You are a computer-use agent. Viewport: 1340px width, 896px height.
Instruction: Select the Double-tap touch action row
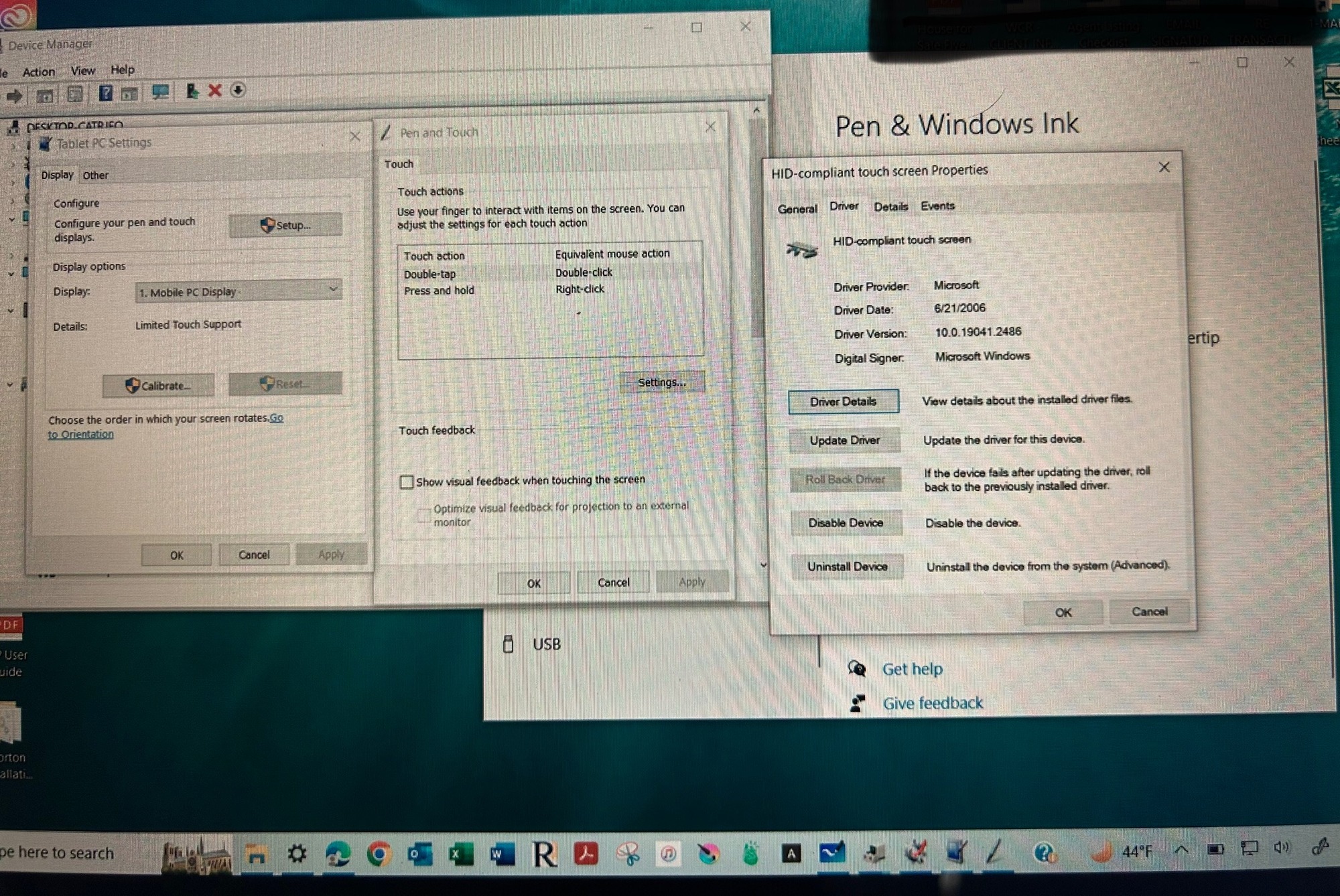pos(429,274)
